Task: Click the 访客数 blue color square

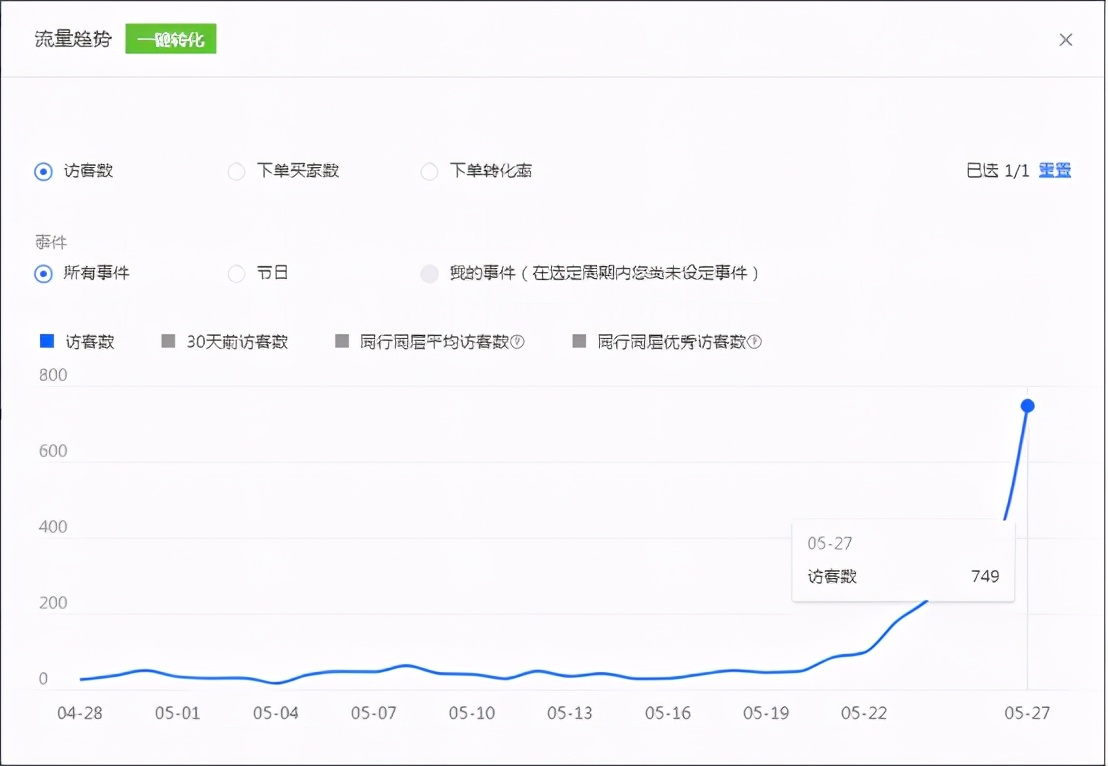Action: pyautogui.click(x=45, y=341)
